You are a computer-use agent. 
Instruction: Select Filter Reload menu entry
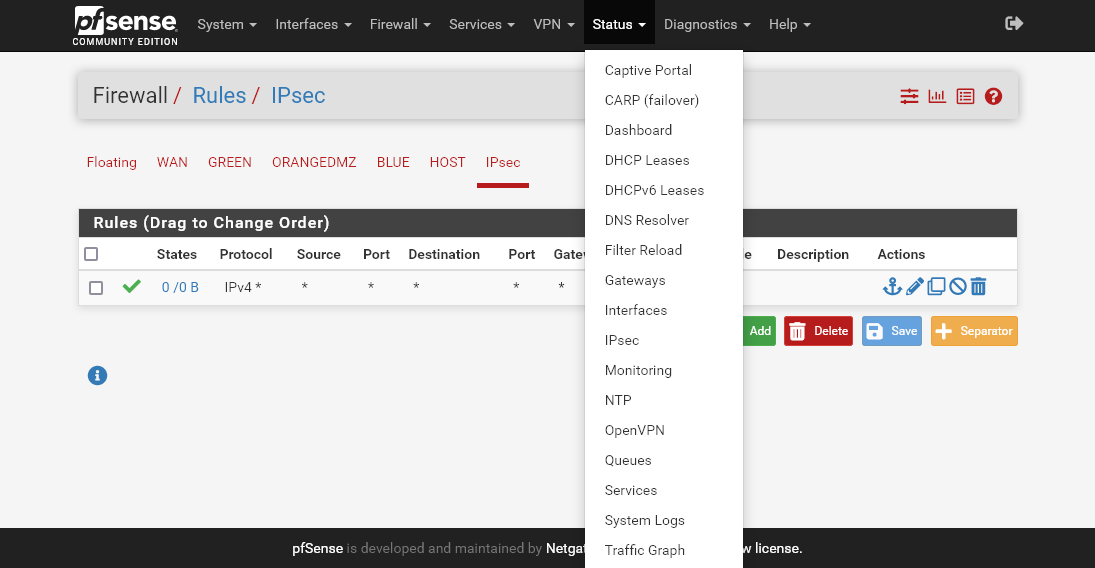pyautogui.click(x=663, y=251)
